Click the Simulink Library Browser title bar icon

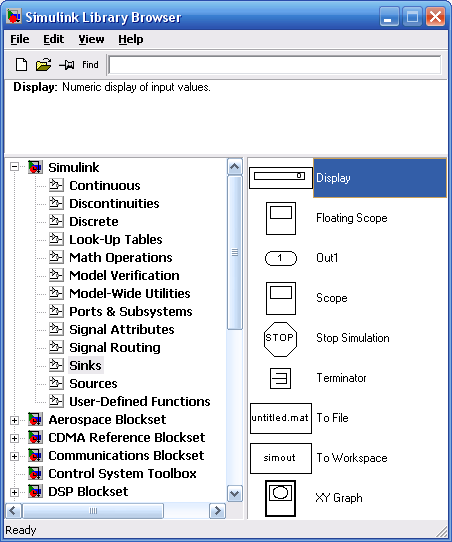coord(14,16)
